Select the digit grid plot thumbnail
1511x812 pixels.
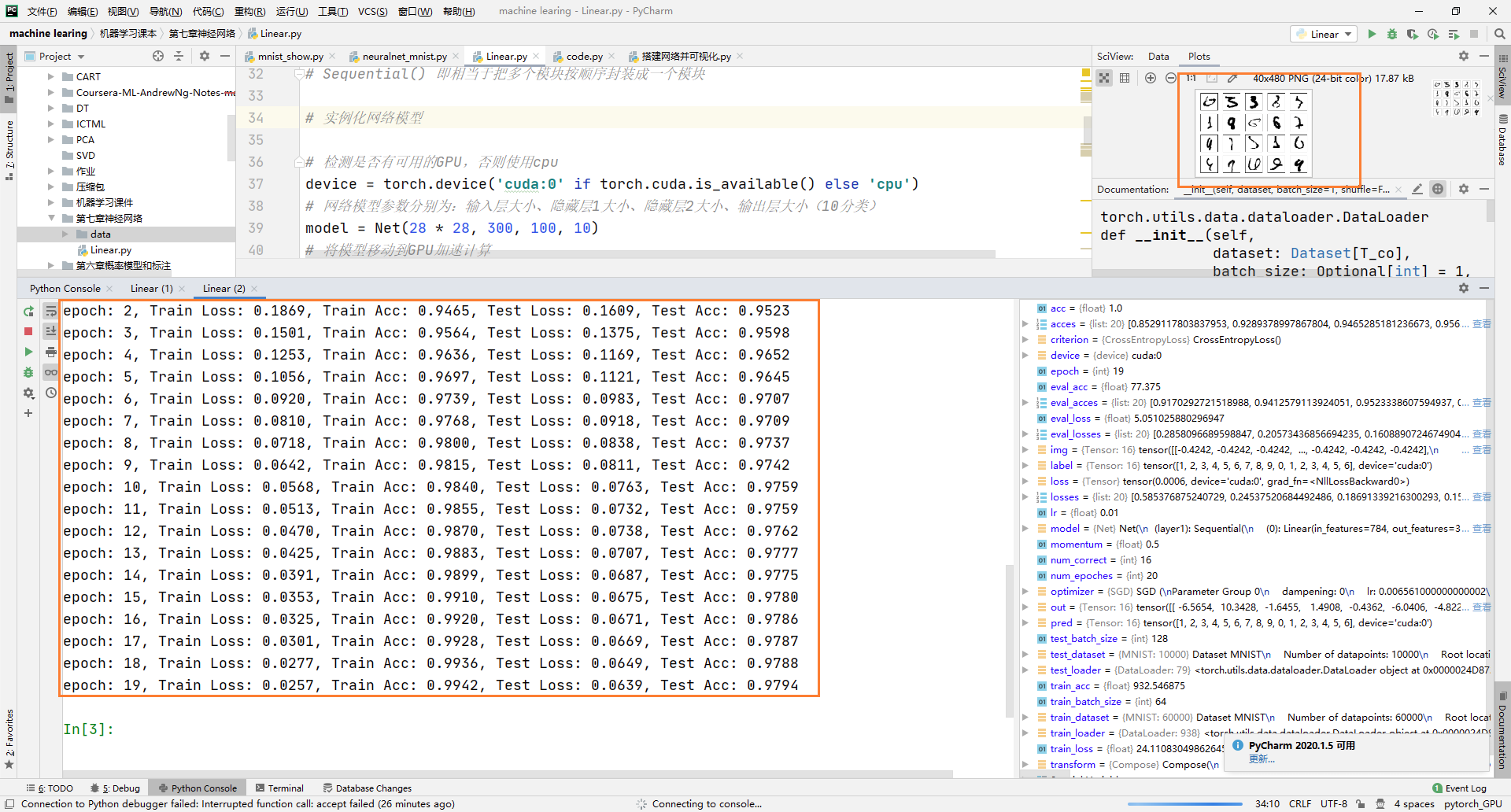[1456, 98]
